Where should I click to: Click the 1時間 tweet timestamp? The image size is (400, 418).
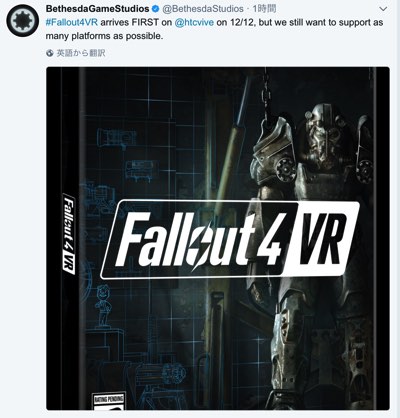(x=263, y=8)
